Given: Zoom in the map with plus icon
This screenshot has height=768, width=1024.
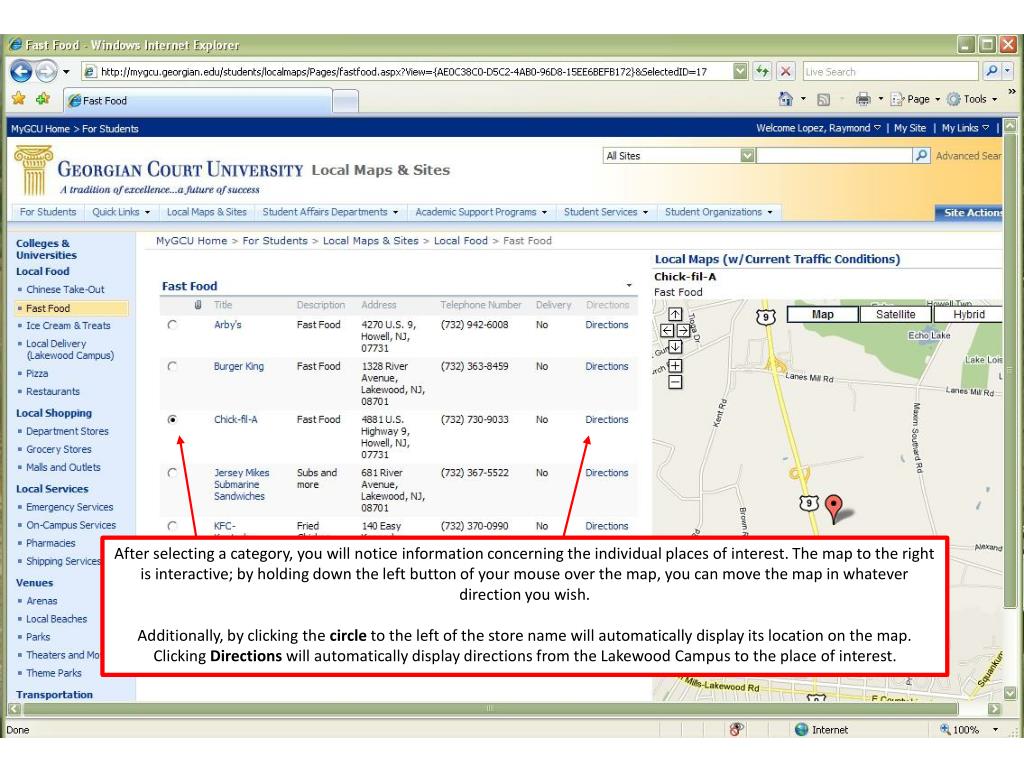Looking at the screenshot, I should point(675,366).
